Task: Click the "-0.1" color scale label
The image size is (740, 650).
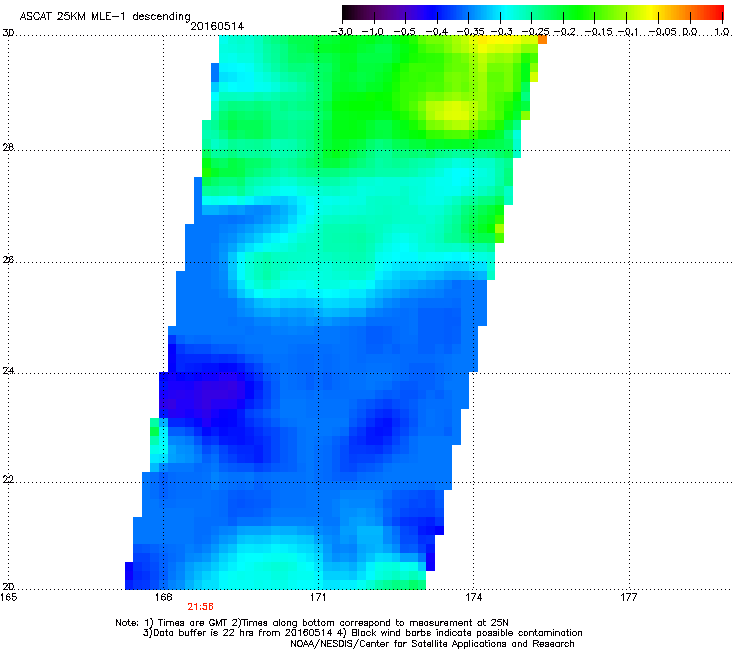Action: [x=628, y=32]
